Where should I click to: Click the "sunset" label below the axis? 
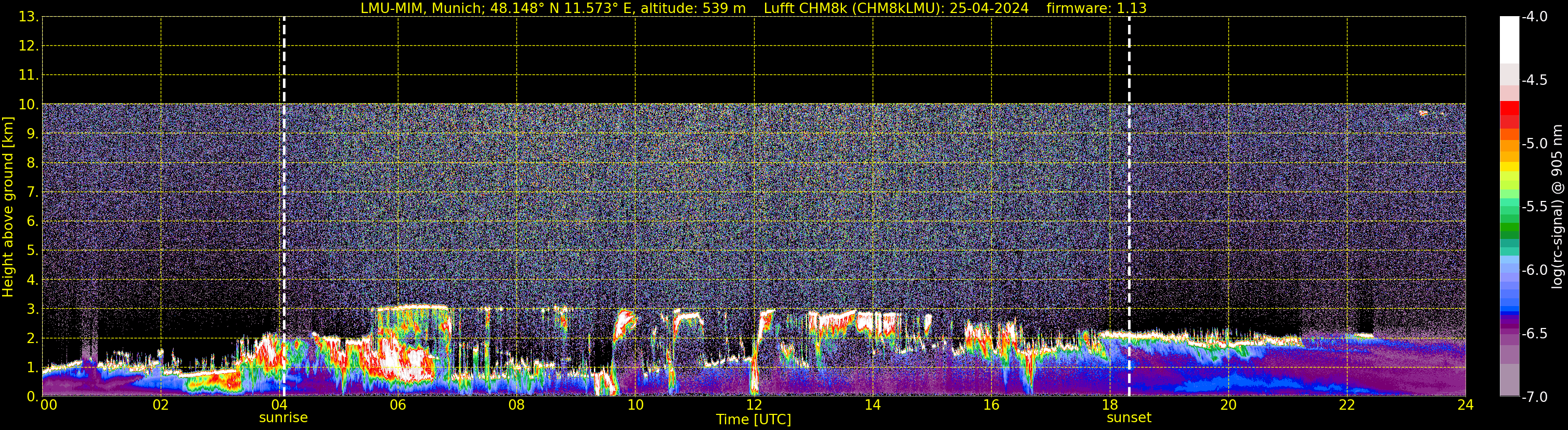pyautogui.click(x=1129, y=418)
